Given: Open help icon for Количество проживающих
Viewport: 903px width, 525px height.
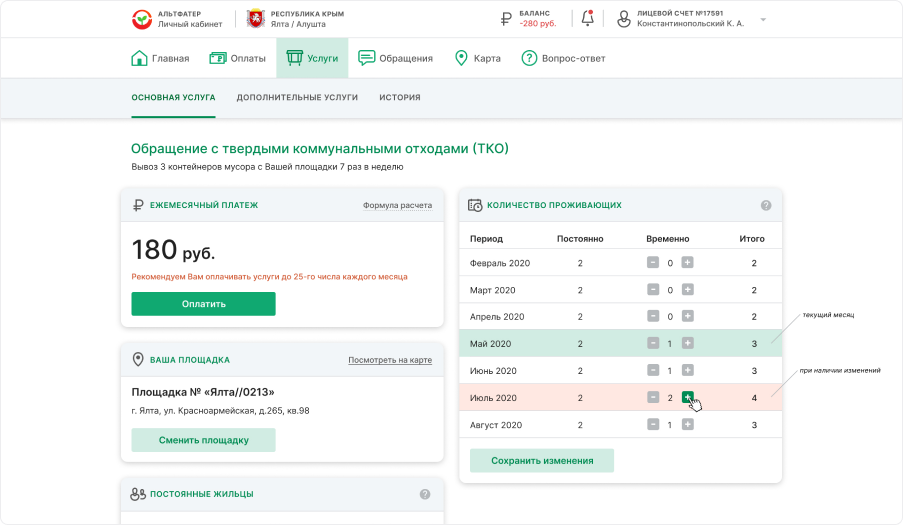Looking at the screenshot, I should (x=766, y=206).
